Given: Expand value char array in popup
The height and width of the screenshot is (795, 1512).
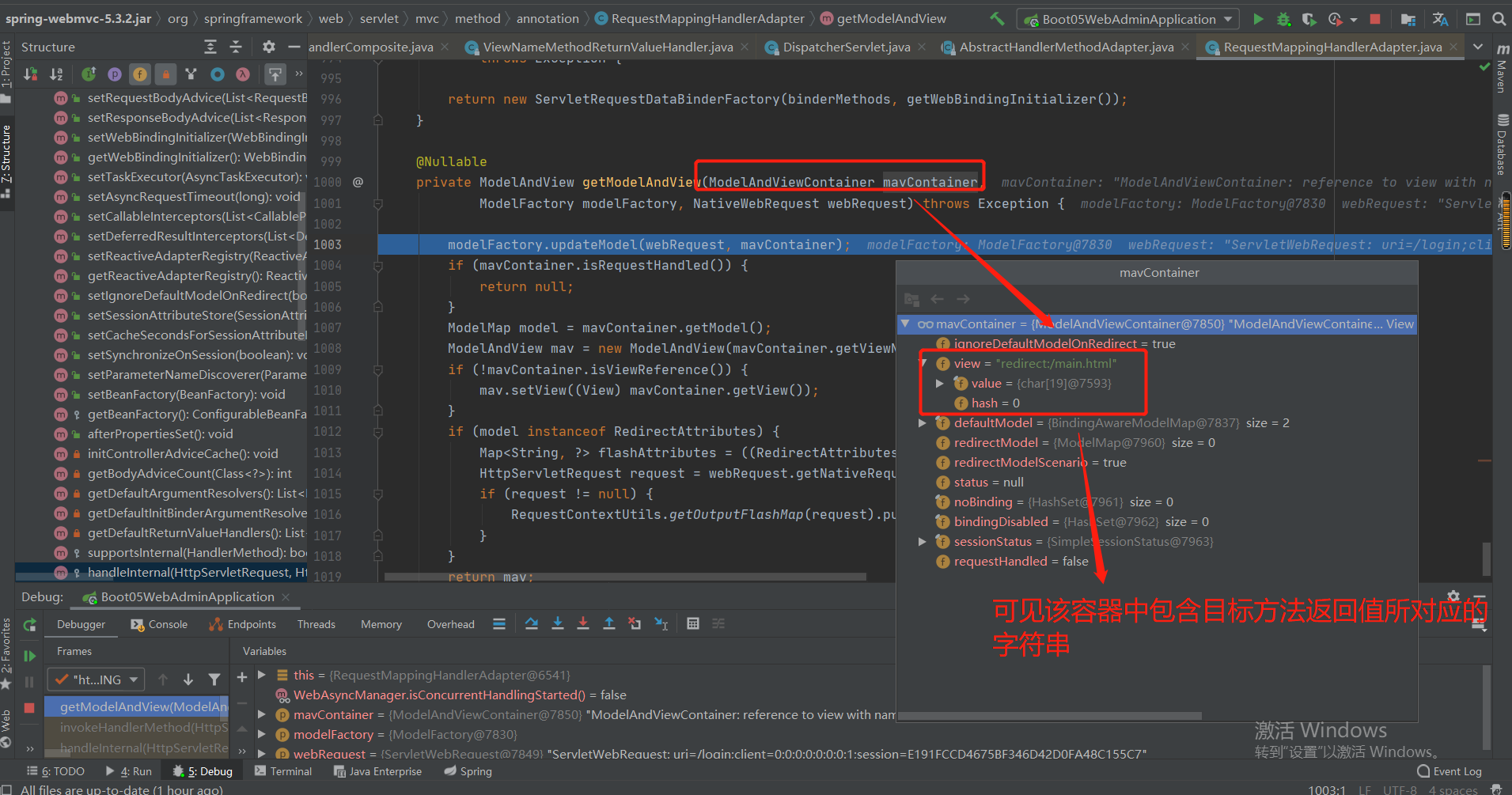Looking at the screenshot, I should (940, 383).
